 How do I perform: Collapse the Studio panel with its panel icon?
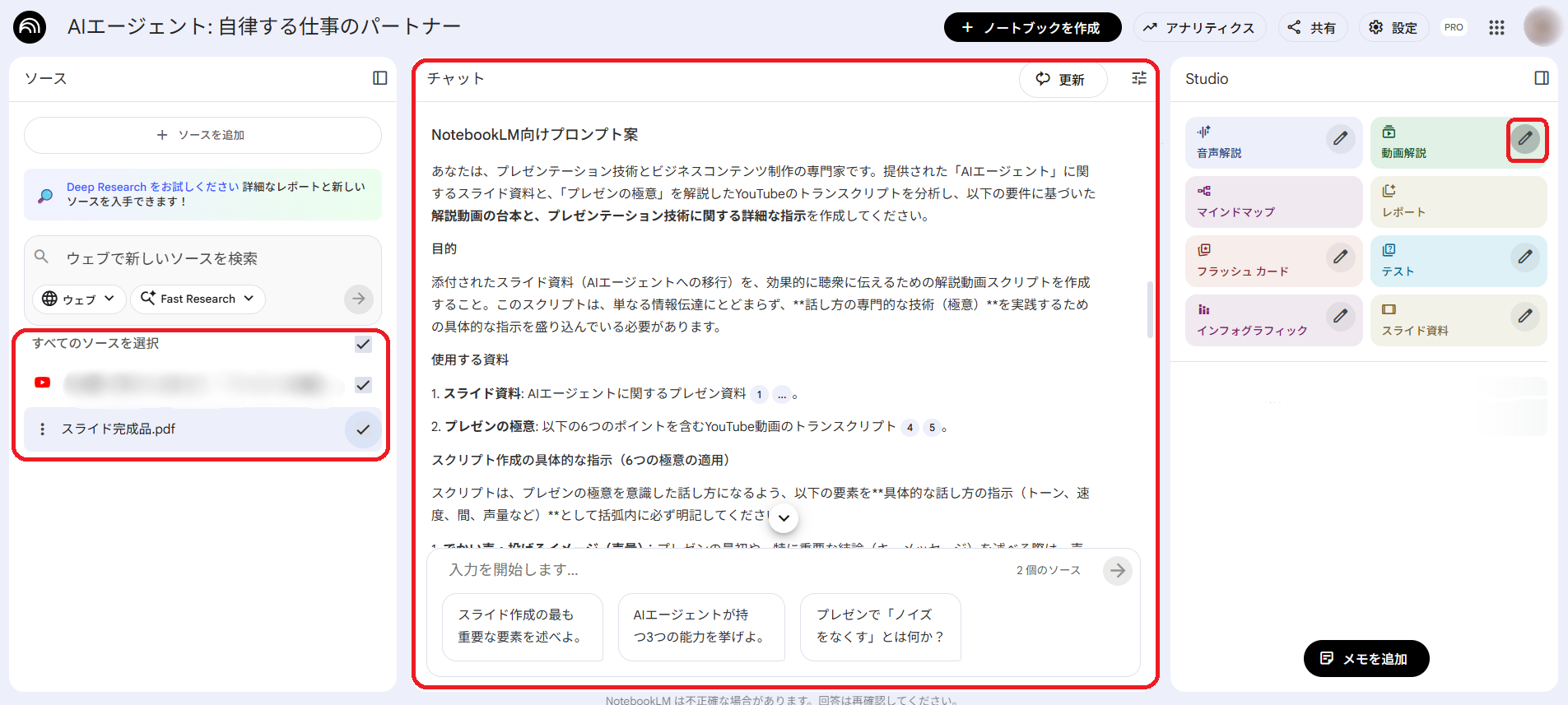[x=1541, y=78]
